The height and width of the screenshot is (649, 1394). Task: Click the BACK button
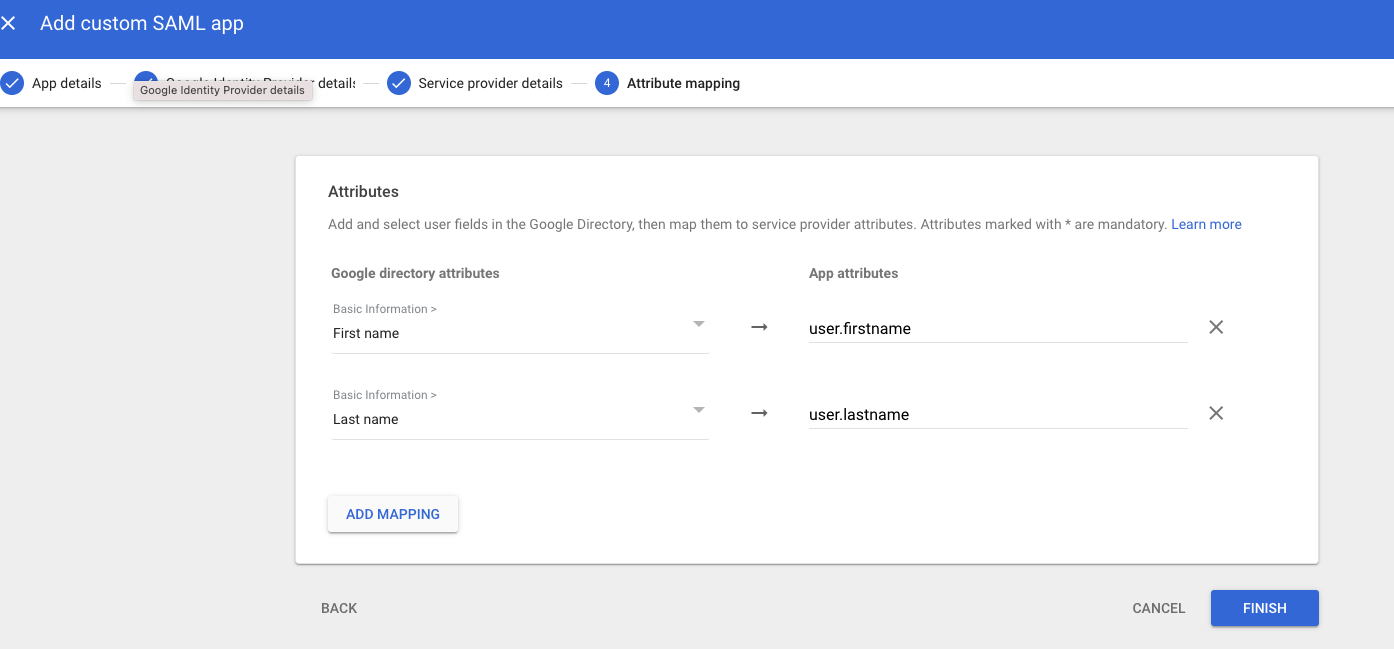(x=339, y=608)
